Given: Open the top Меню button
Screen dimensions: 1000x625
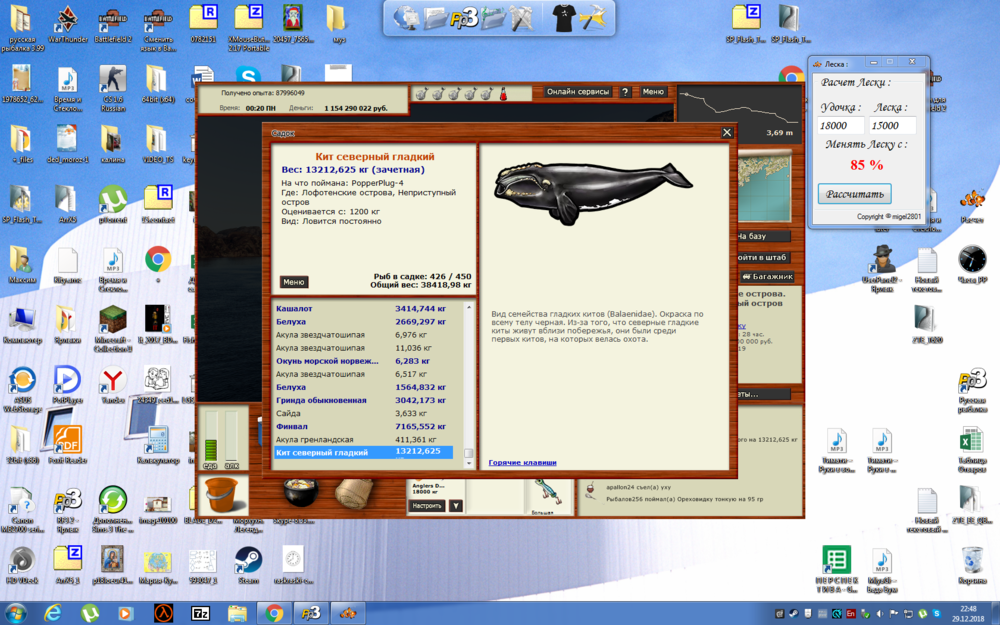Looking at the screenshot, I should point(655,91).
